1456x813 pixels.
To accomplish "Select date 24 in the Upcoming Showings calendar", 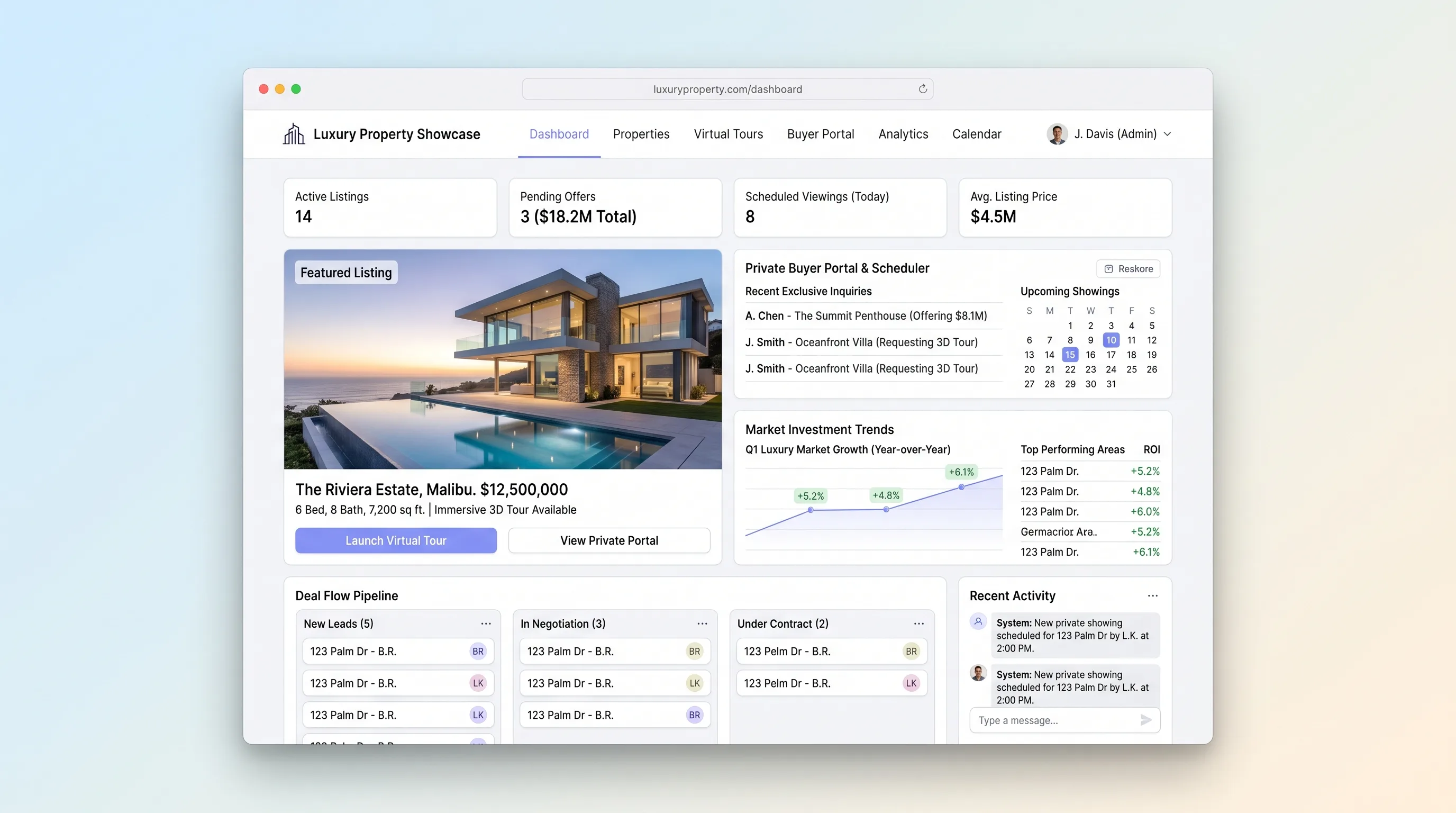I will pyautogui.click(x=1111, y=369).
